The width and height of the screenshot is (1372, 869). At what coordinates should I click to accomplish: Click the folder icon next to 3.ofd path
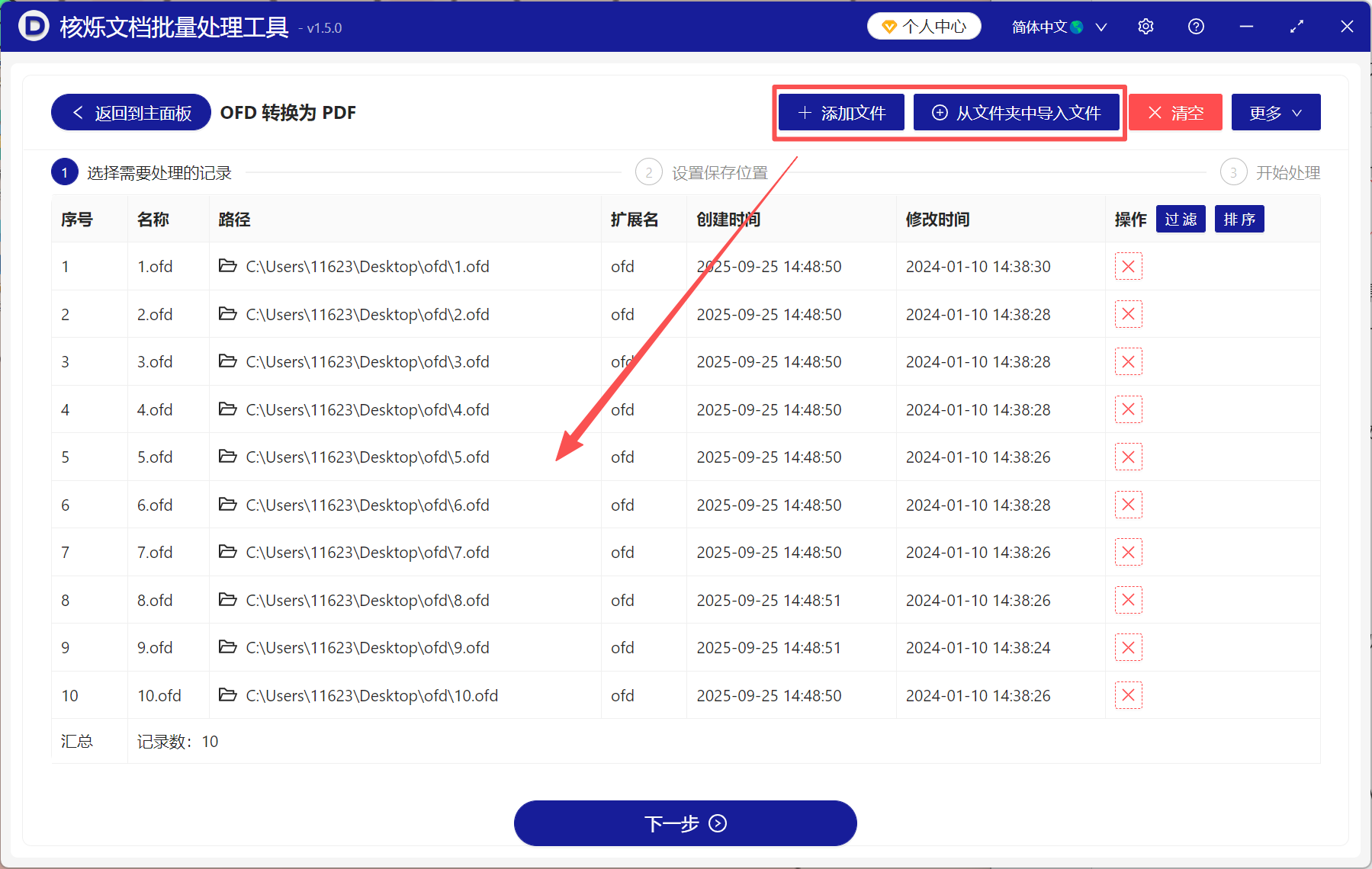228,361
